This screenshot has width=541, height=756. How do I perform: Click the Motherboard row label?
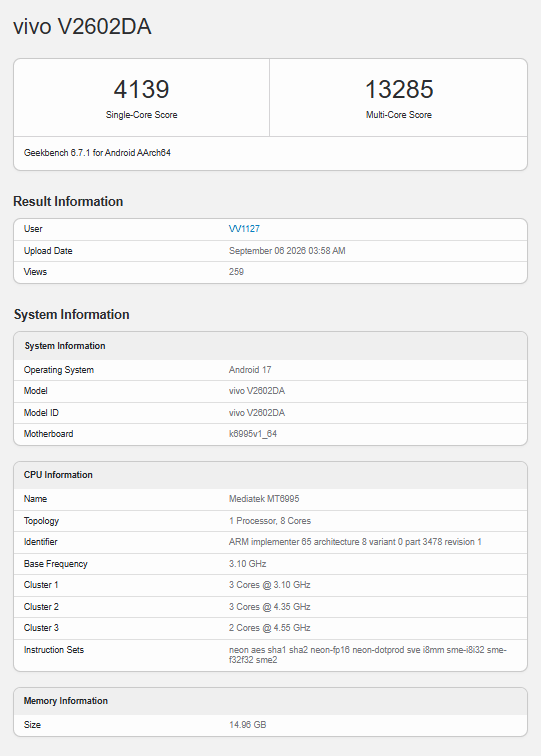48,434
